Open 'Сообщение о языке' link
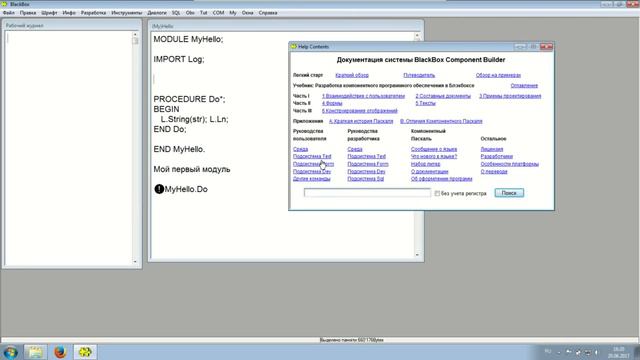The height and width of the screenshot is (360, 640). click(434, 149)
